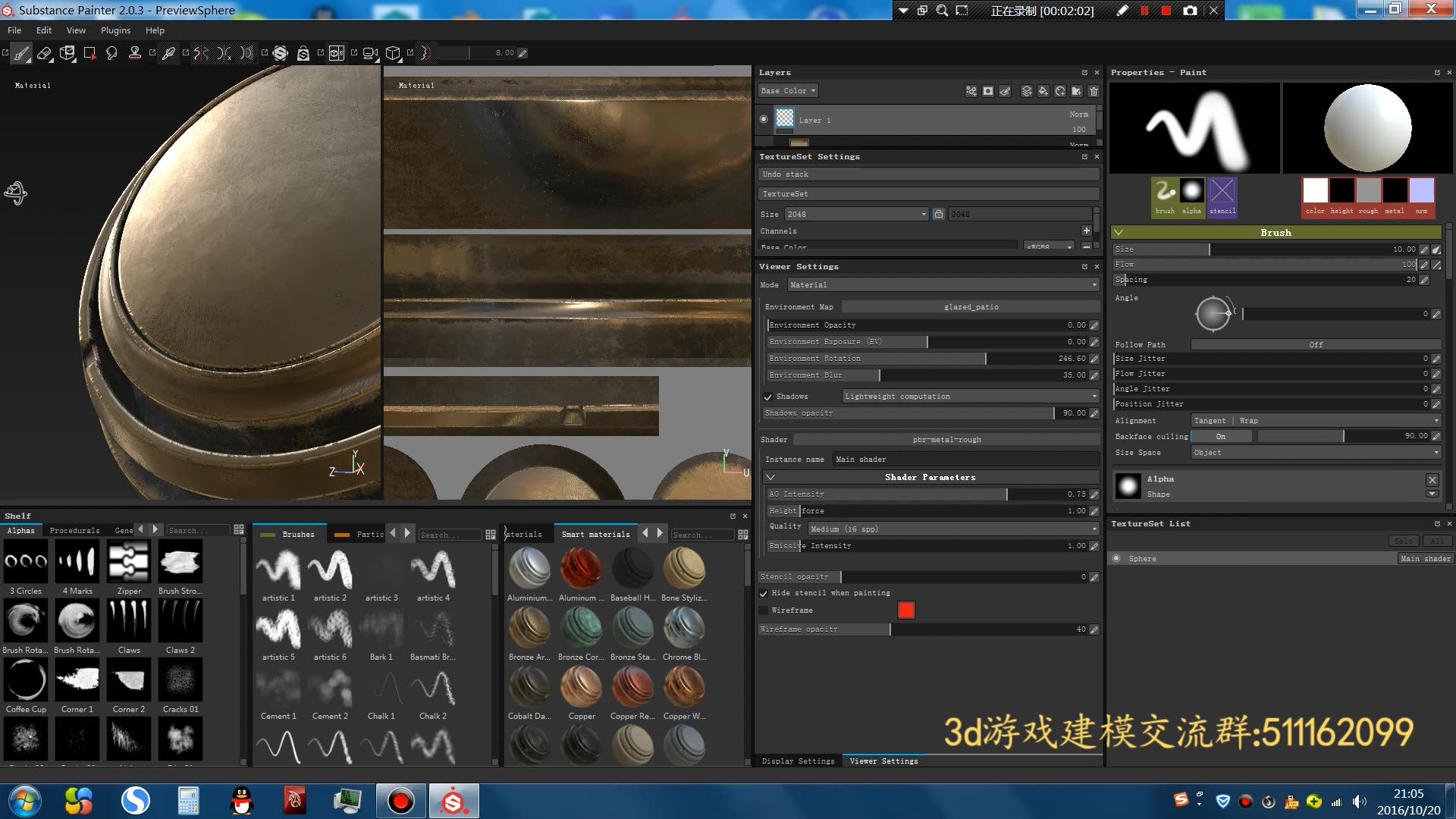Image resolution: width=1456 pixels, height=819 pixels.
Task: Click the glazed_patio environment map button
Action: 971,307
